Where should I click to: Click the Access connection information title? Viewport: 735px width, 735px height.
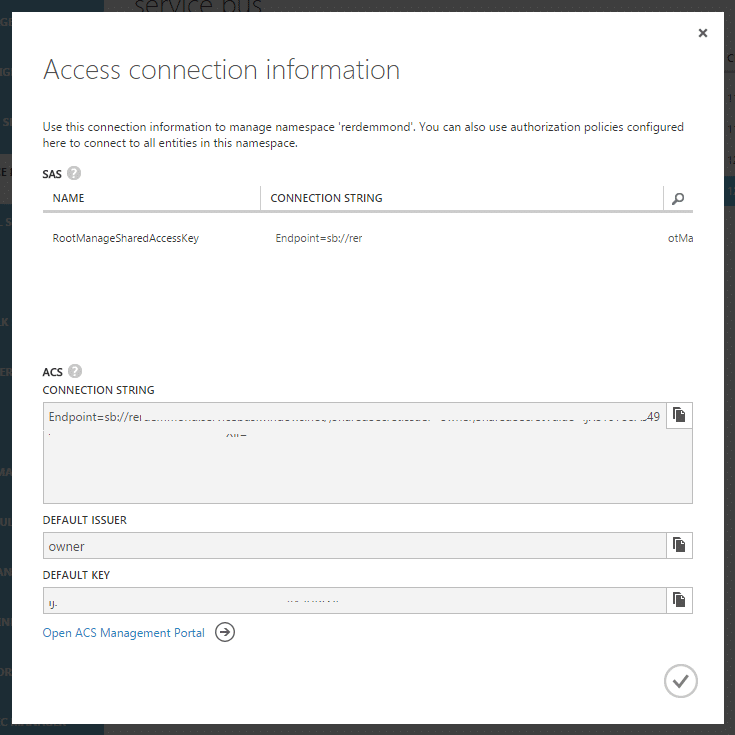[x=221, y=70]
